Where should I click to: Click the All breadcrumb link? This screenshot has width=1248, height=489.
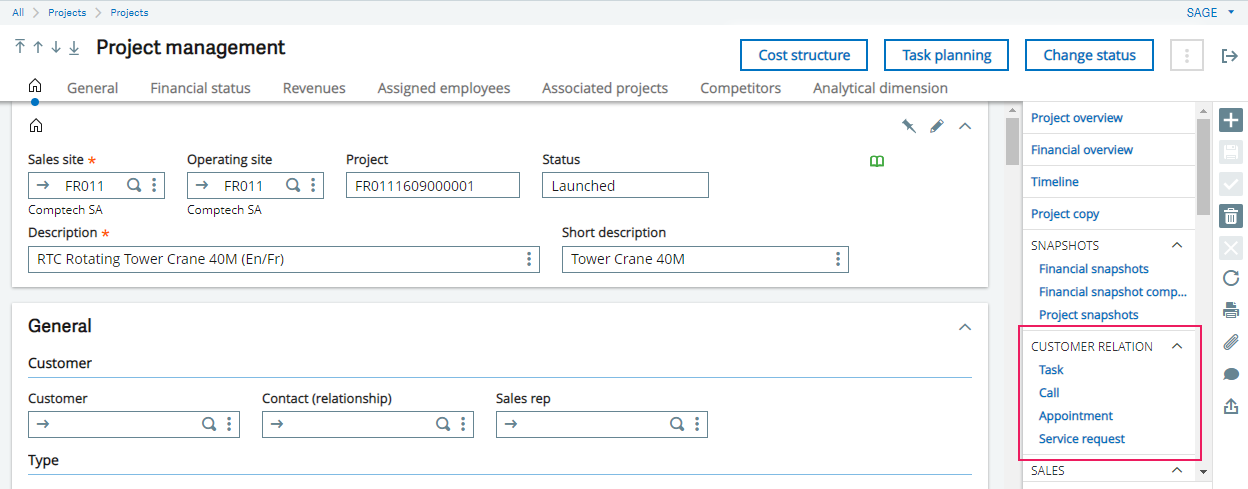click(x=18, y=12)
